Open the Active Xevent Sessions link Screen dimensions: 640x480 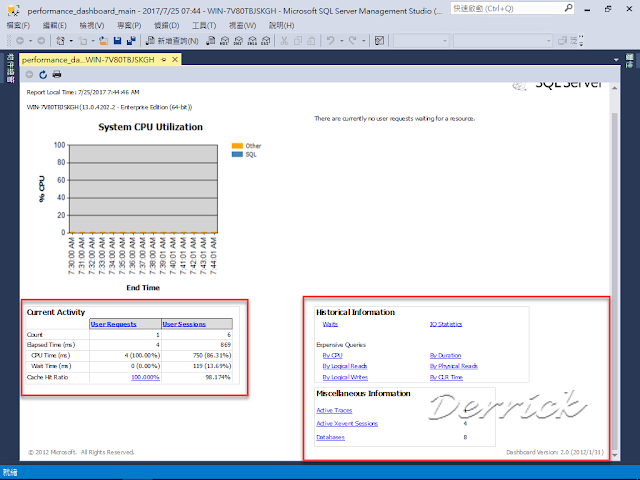(347, 424)
